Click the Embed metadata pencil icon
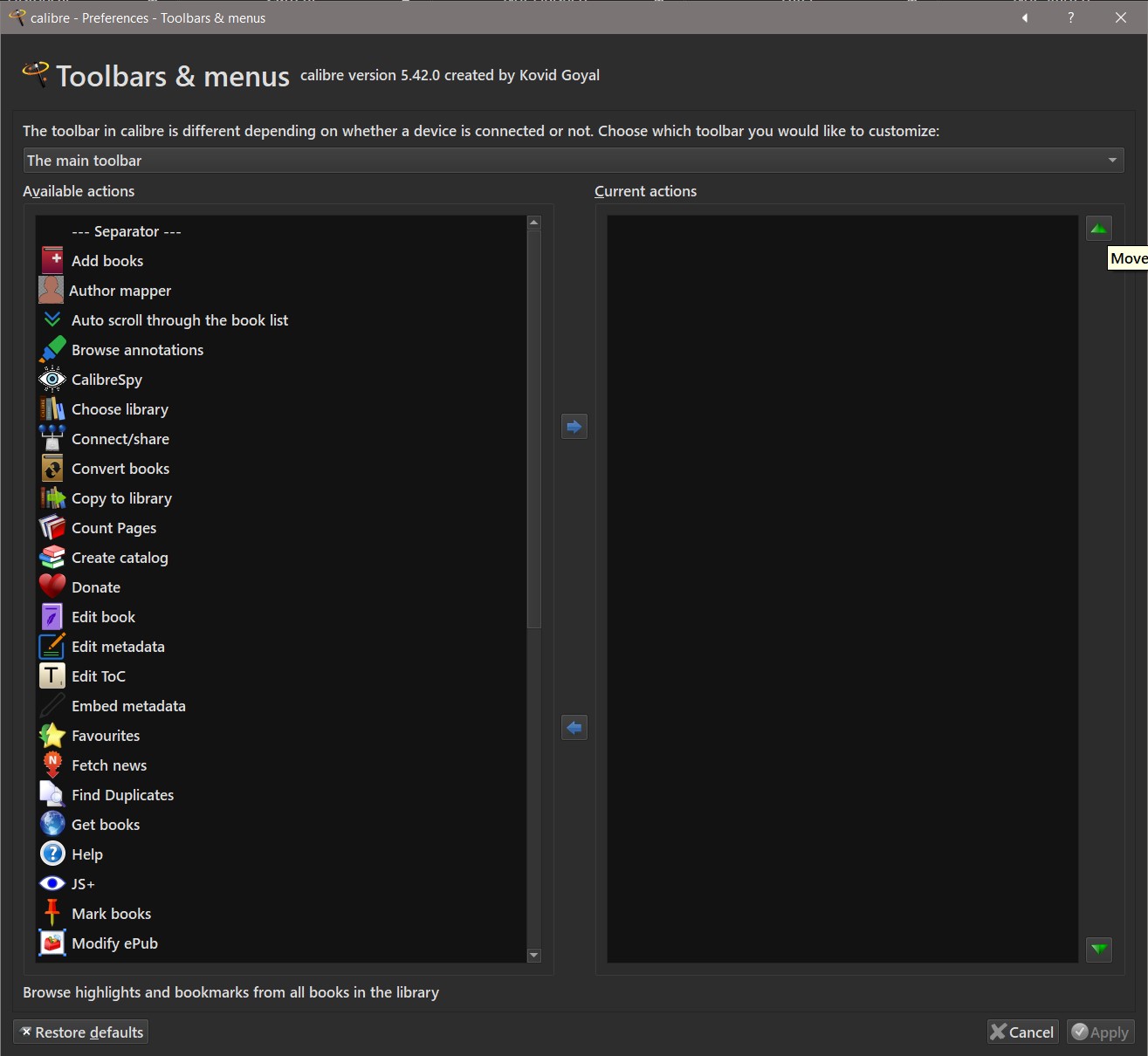 52,705
